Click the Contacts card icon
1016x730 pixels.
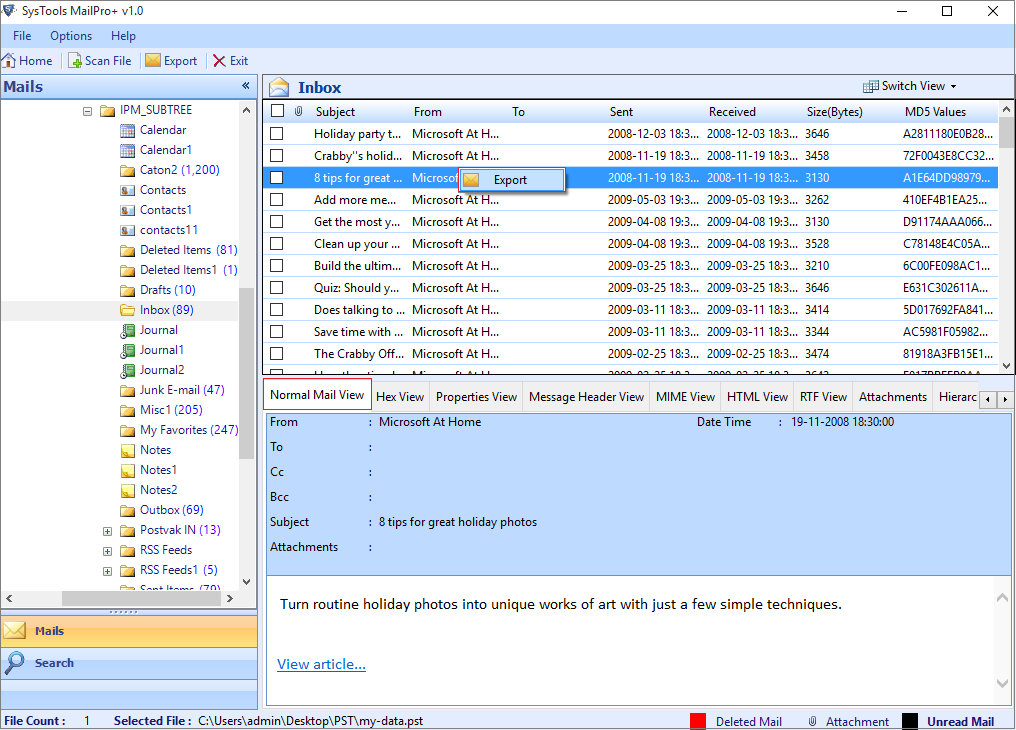(x=128, y=190)
